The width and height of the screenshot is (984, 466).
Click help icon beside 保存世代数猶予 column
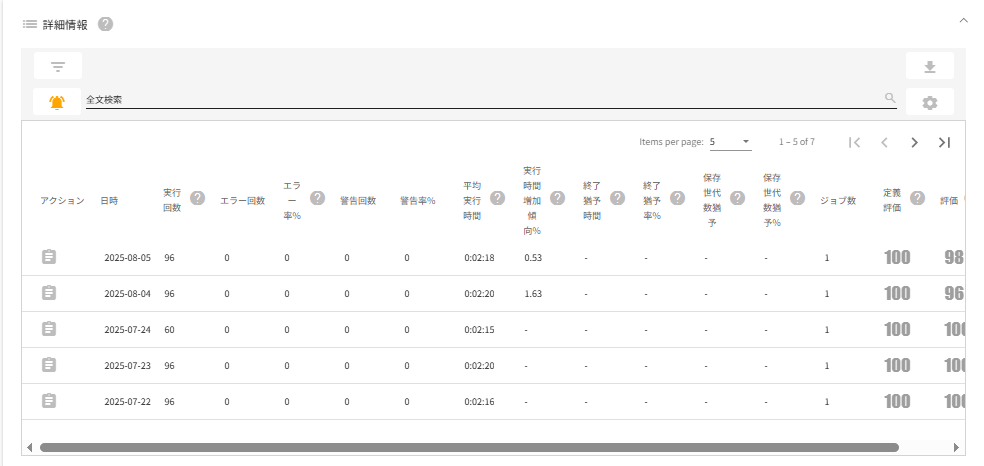[737, 198]
